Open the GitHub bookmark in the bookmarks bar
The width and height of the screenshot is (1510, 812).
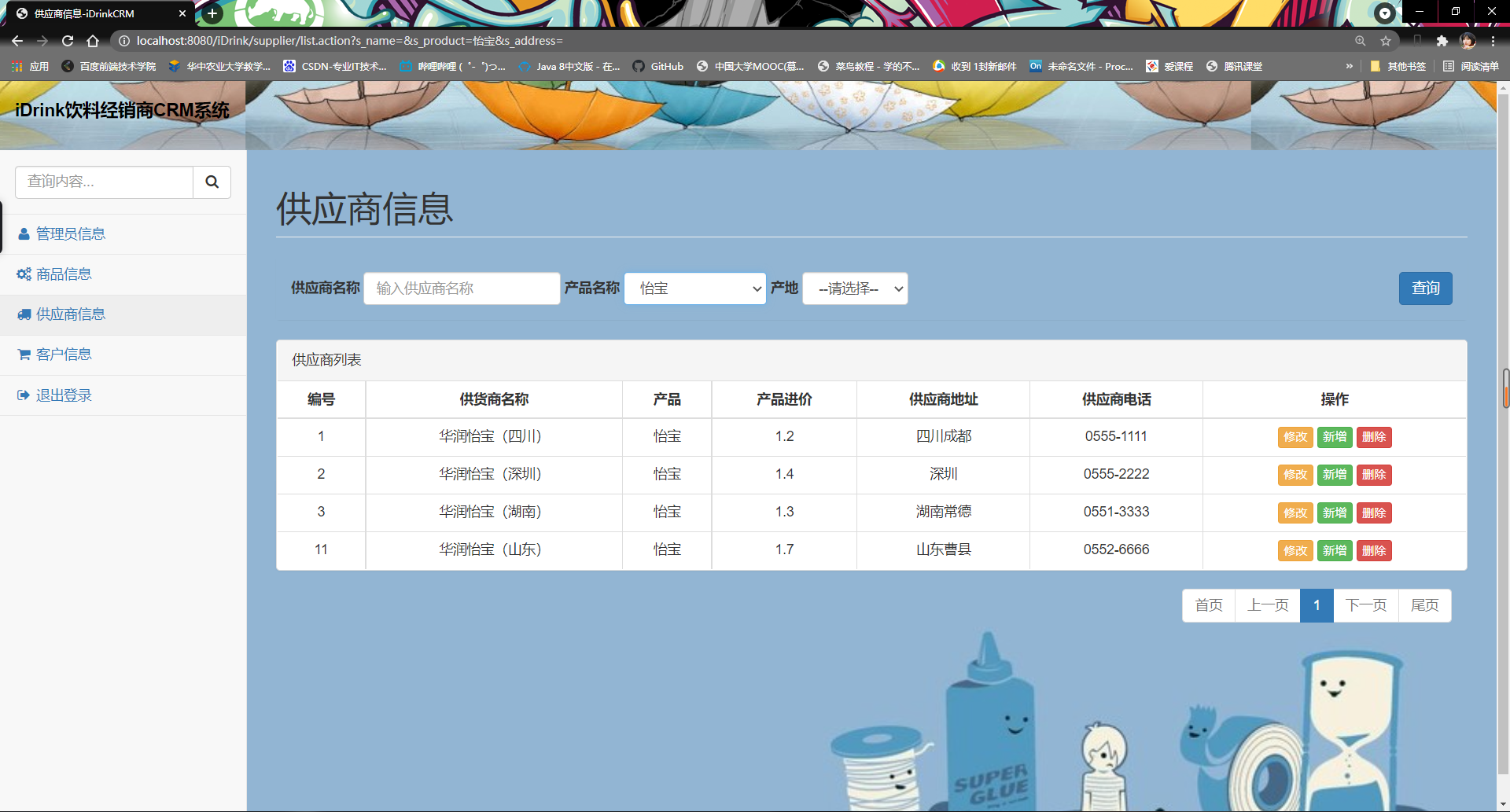pos(658,66)
